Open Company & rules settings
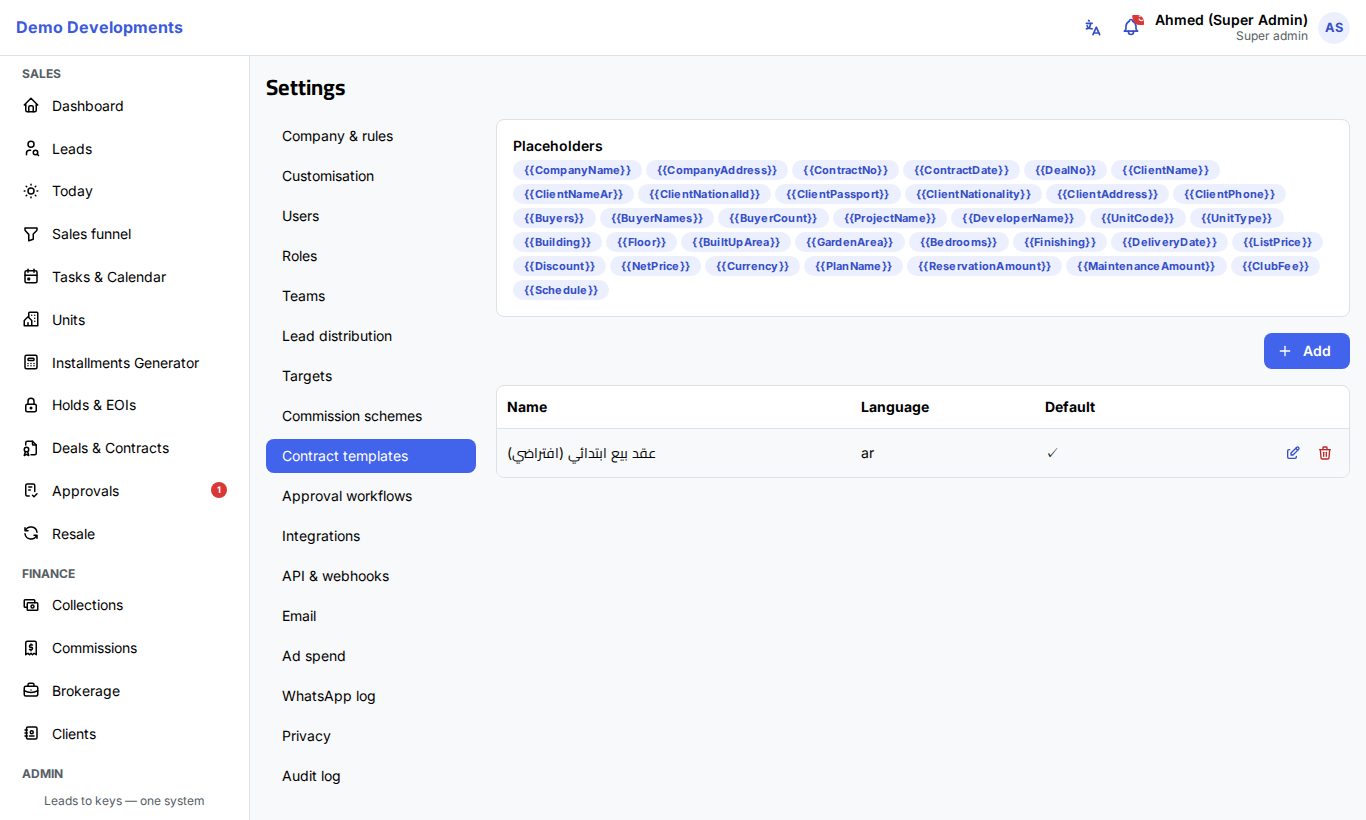This screenshot has width=1366, height=820. tap(371, 136)
